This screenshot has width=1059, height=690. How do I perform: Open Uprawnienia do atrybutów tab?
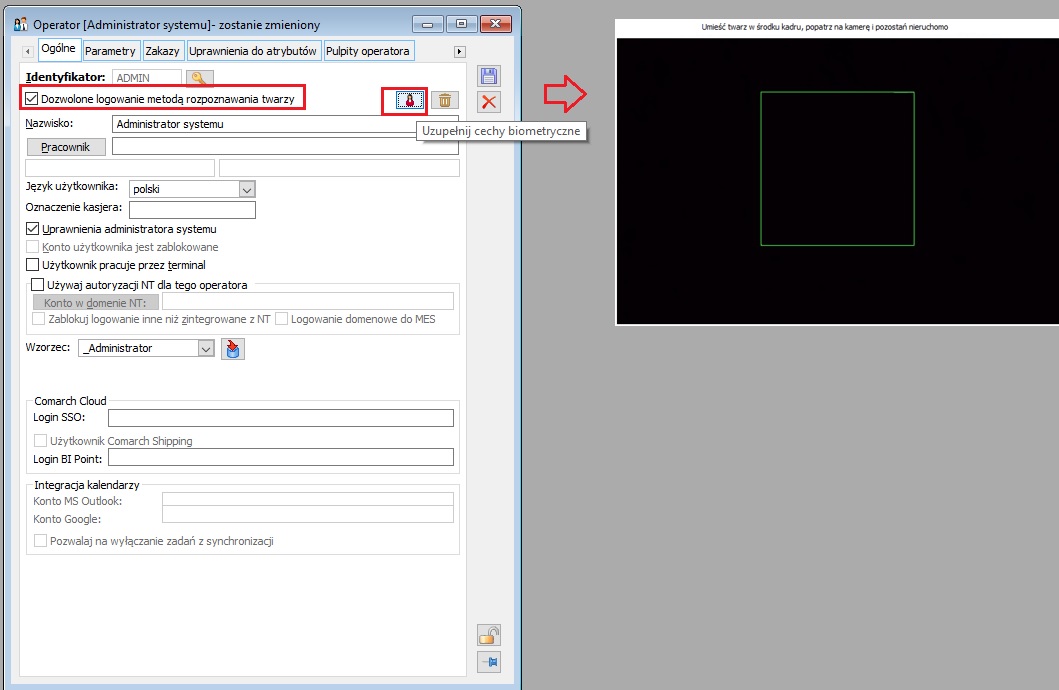click(253, 51)
